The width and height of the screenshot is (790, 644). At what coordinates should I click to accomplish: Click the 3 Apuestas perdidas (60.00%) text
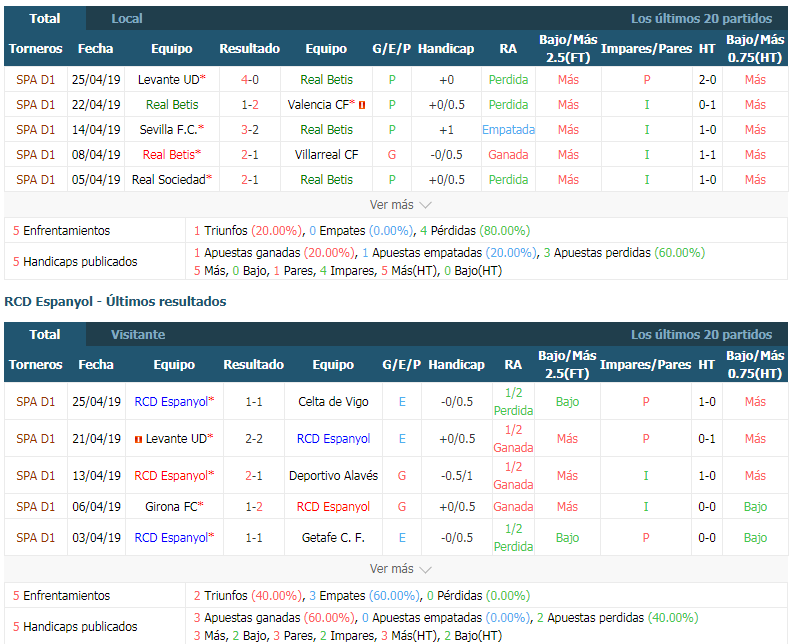624,252
